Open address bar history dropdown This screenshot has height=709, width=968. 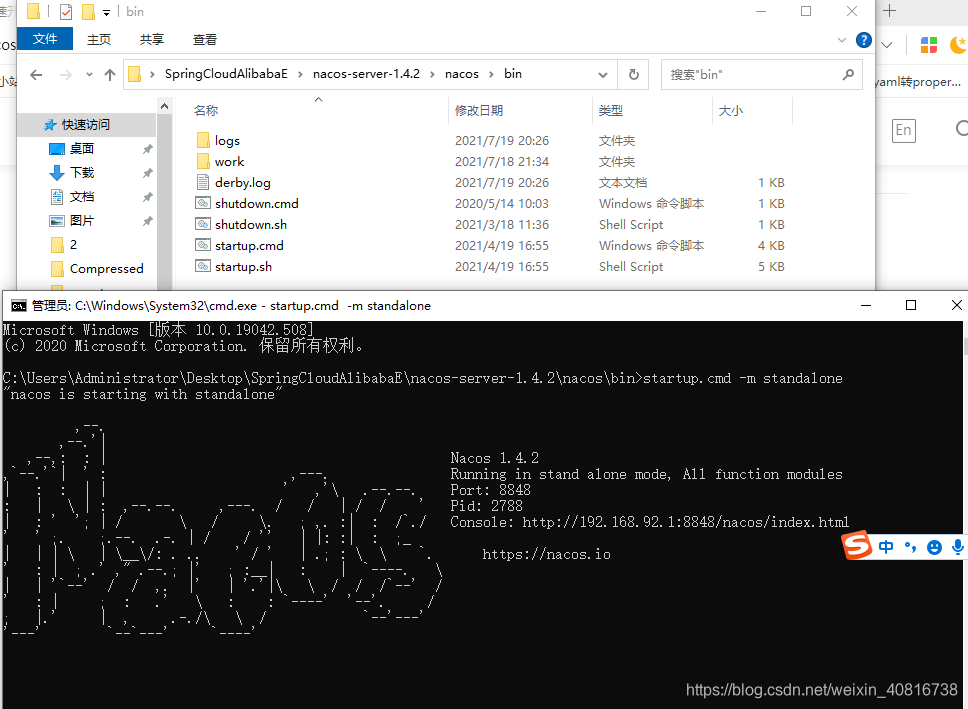coord(603,75)
